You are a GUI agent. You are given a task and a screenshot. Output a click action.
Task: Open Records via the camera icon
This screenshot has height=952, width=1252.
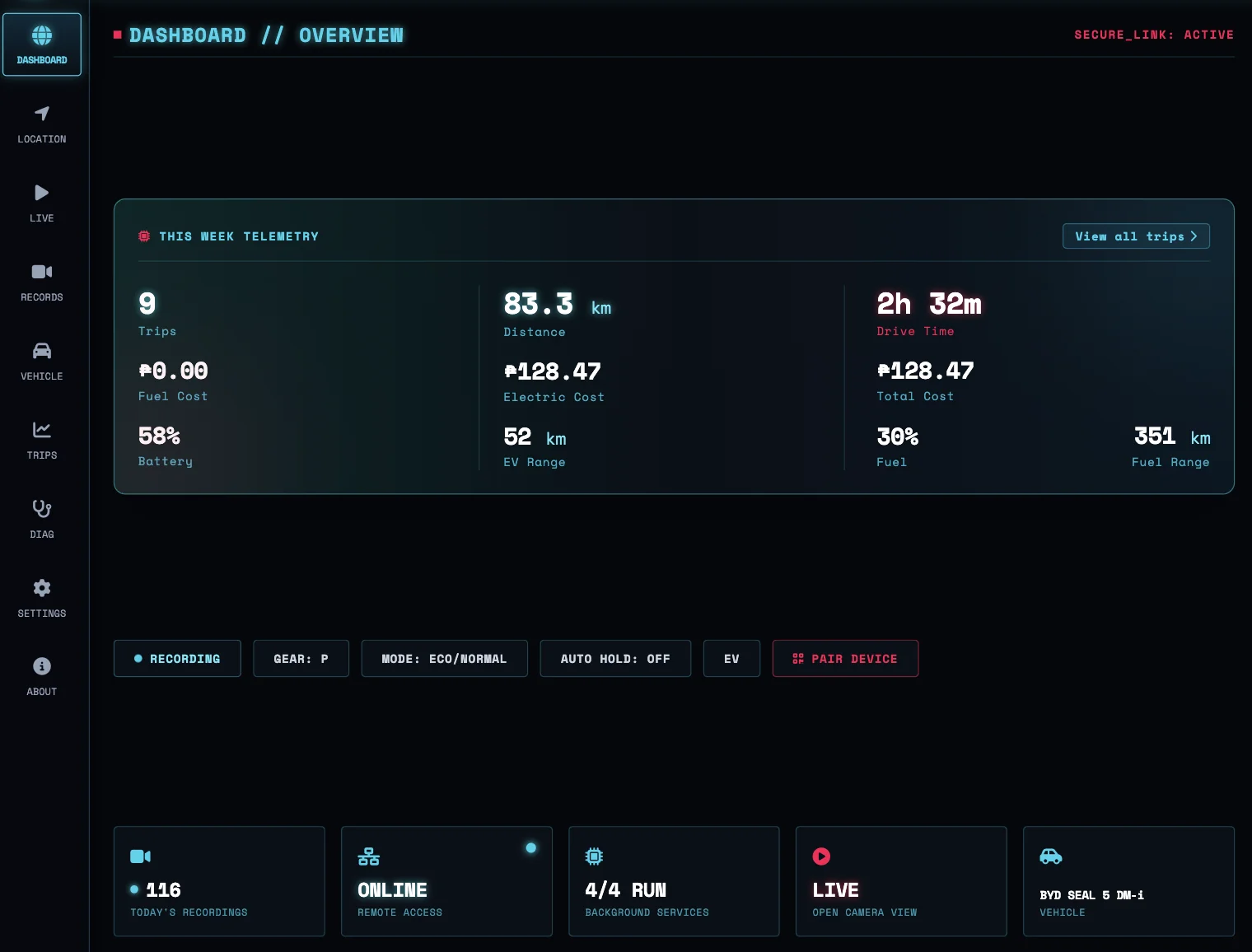tap(42, 271)
